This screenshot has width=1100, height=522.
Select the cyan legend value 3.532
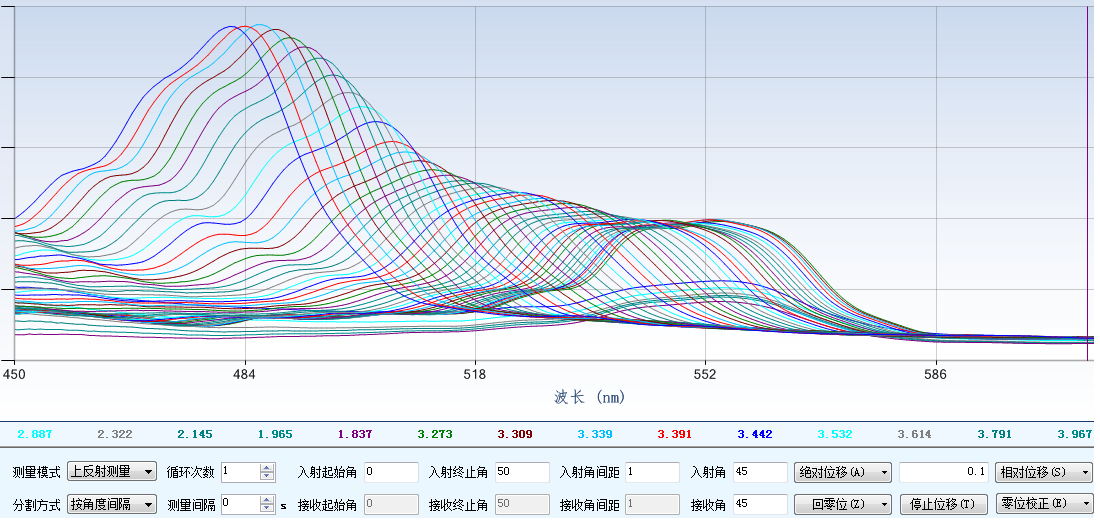click(834, 434)
